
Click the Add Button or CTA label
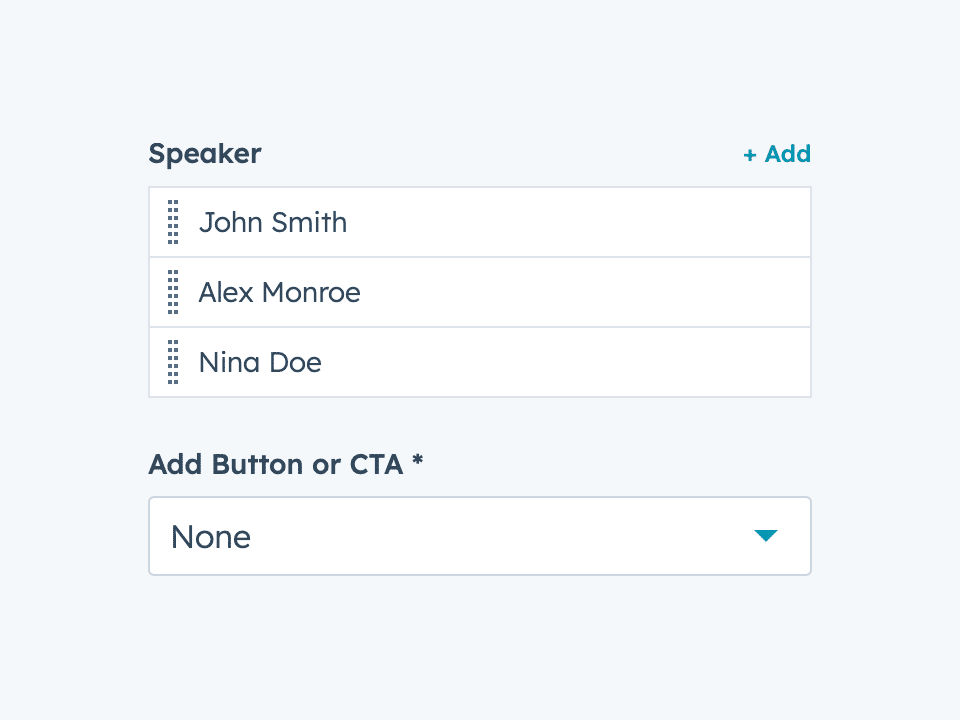pyautogui.click(x=277, y=464)
